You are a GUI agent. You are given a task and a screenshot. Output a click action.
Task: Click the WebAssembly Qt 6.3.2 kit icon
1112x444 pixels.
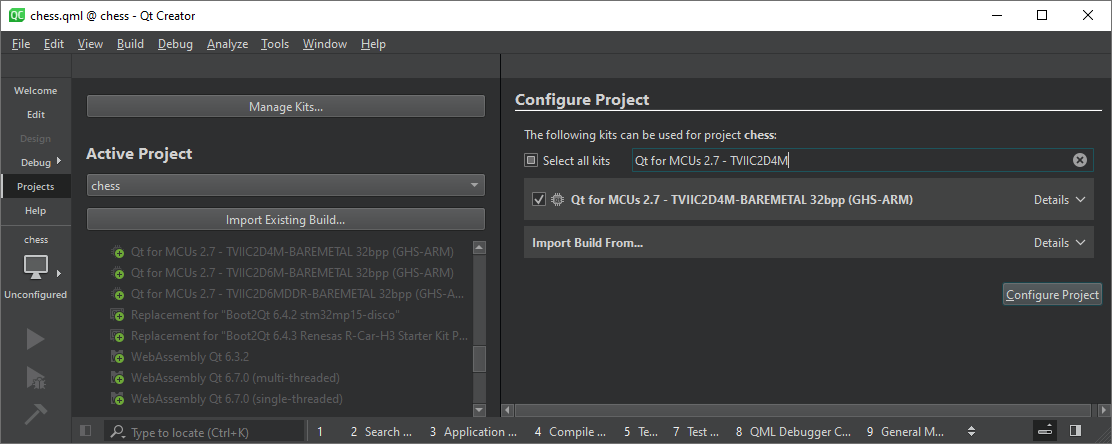(x=118, y=357)
